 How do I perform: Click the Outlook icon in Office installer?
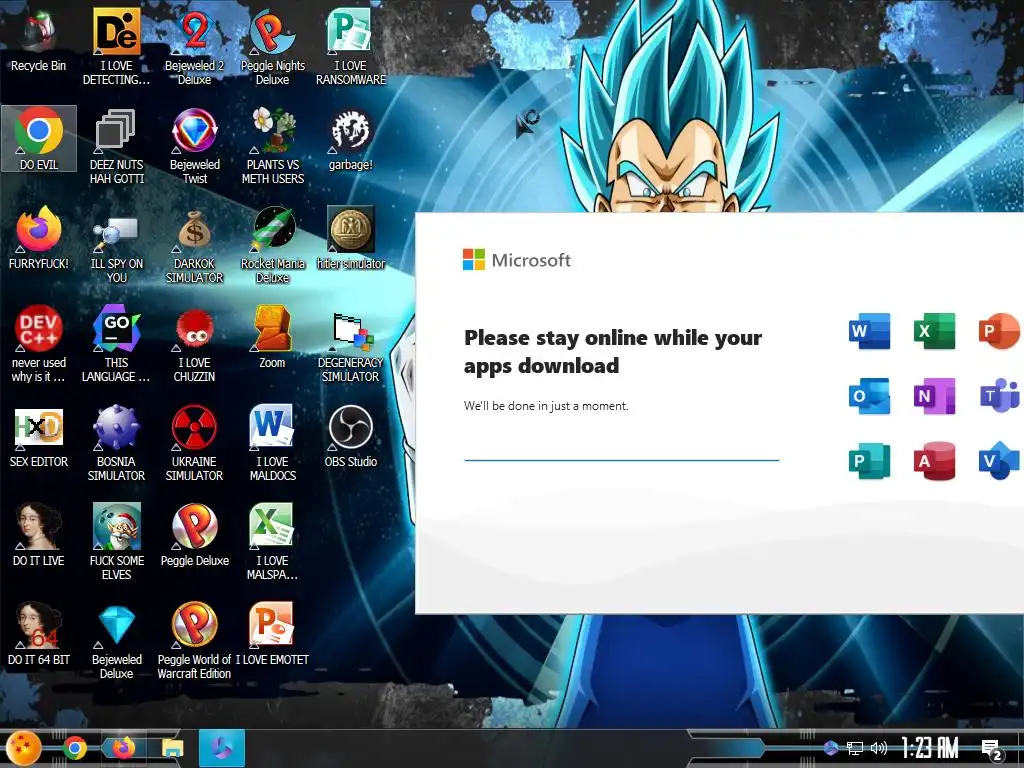click(x=869, y=396)
